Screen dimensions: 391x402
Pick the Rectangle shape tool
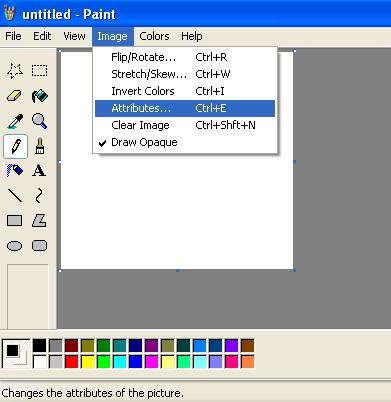[15, 221]
